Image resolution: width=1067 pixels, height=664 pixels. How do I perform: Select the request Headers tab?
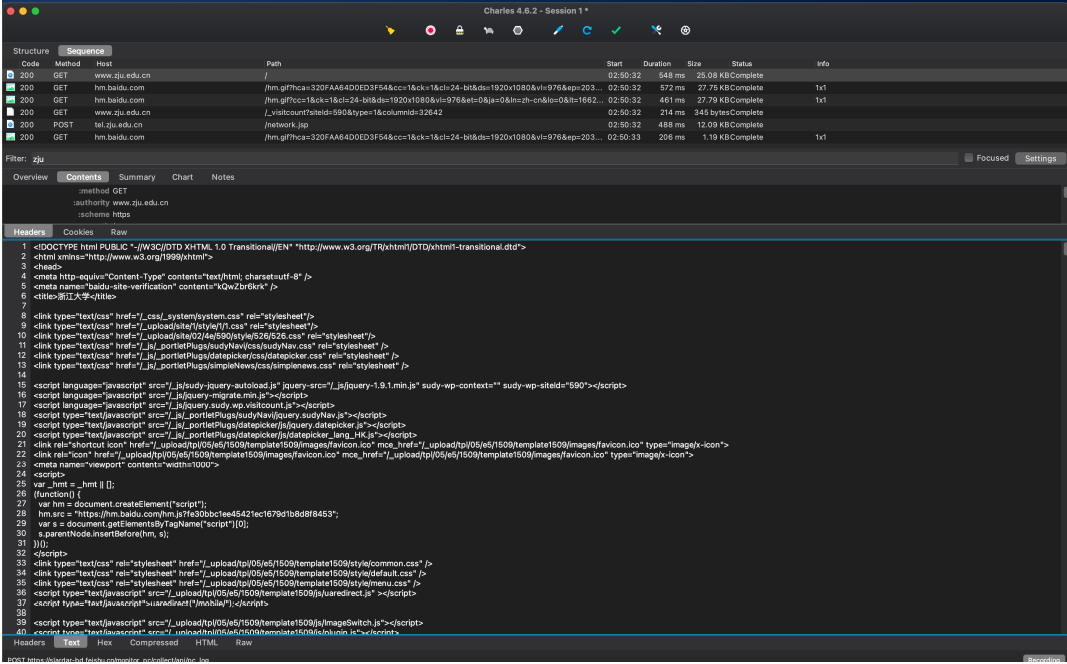29,232
